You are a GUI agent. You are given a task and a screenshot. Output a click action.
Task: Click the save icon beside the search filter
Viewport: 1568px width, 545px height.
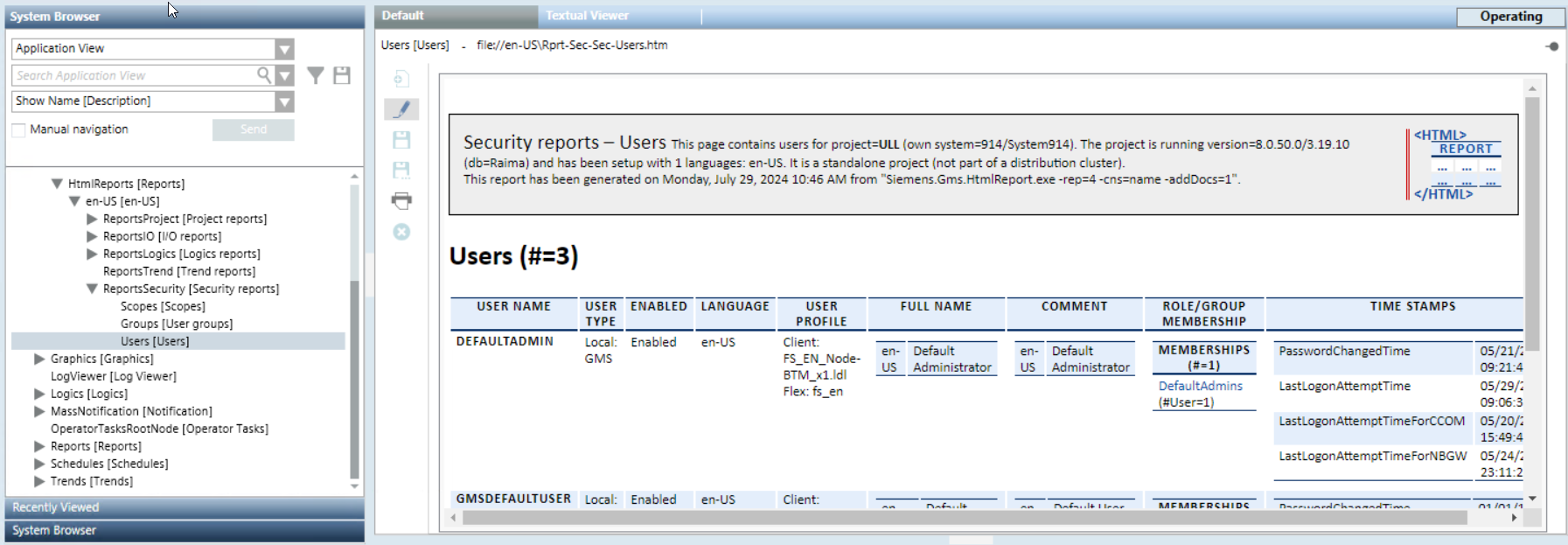pyautogui.click(x=342, y=76)
